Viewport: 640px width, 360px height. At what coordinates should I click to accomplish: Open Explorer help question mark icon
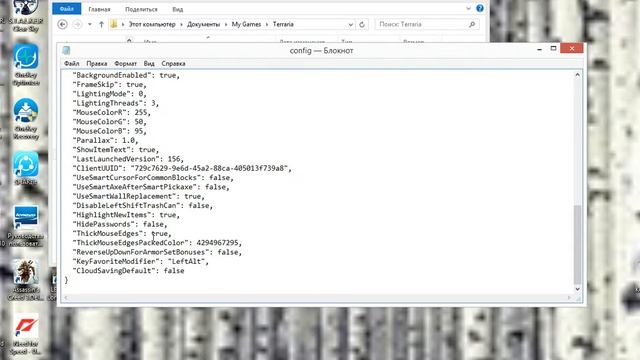(480, 8)
